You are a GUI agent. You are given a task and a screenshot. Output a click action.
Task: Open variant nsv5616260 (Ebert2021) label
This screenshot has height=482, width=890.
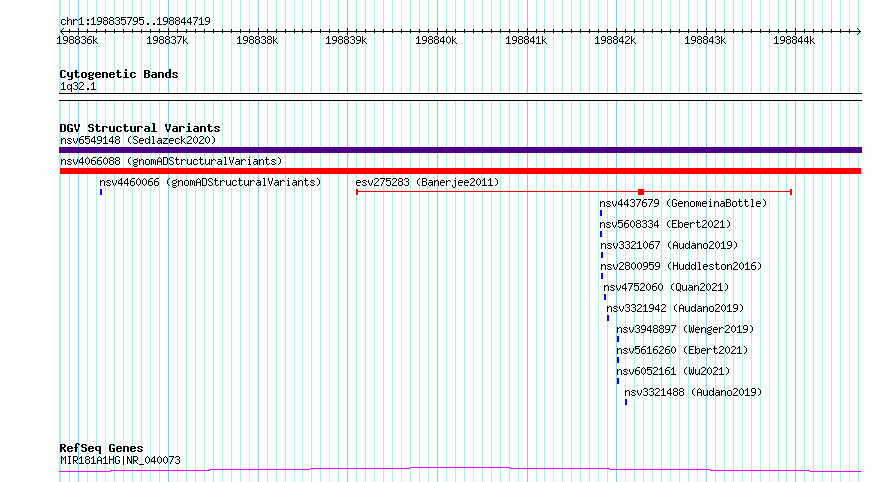pyautogui.click(x=682, y=350)
